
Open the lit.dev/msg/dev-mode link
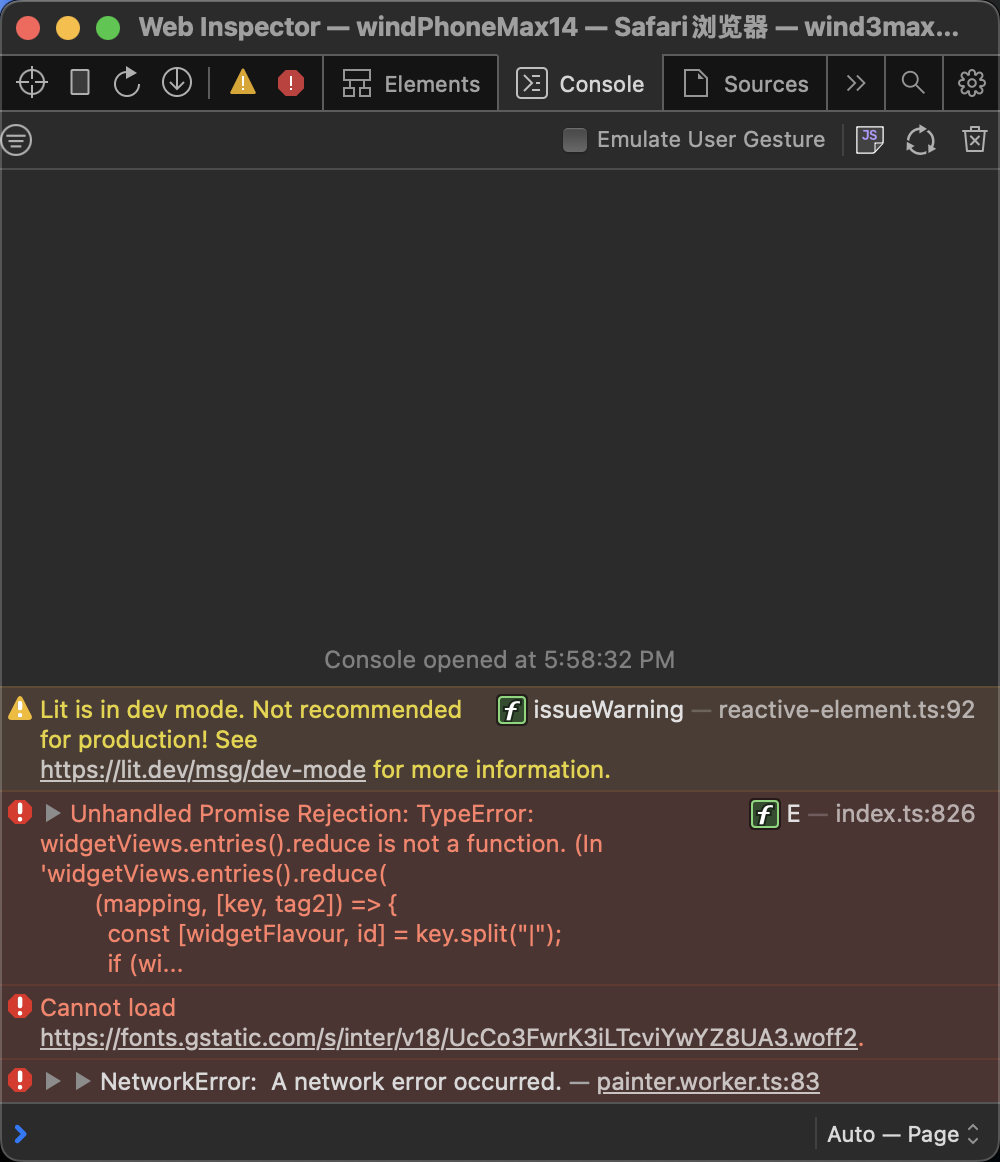[x=203, y=770]
